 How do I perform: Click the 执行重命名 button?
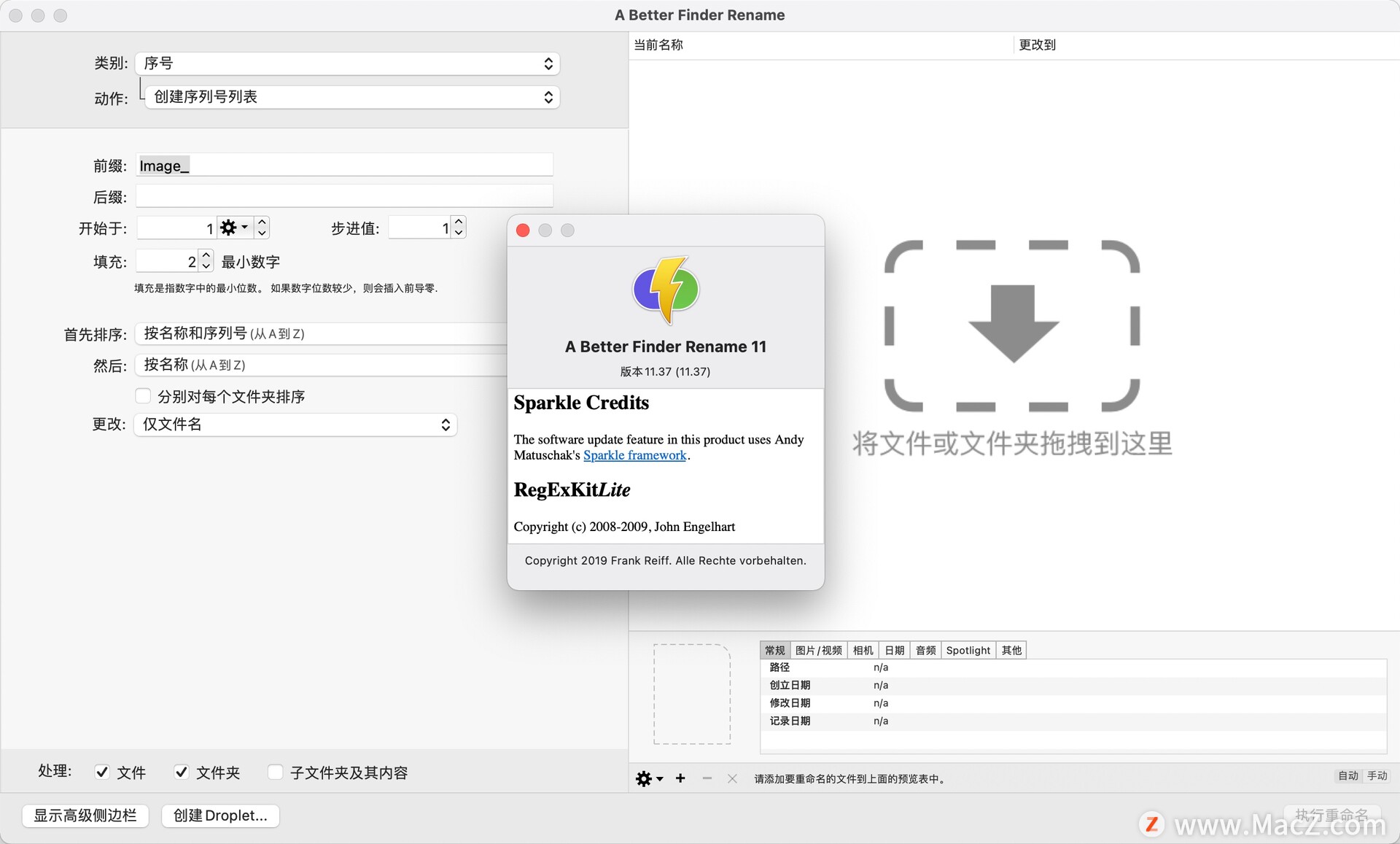coord(1331,815)
